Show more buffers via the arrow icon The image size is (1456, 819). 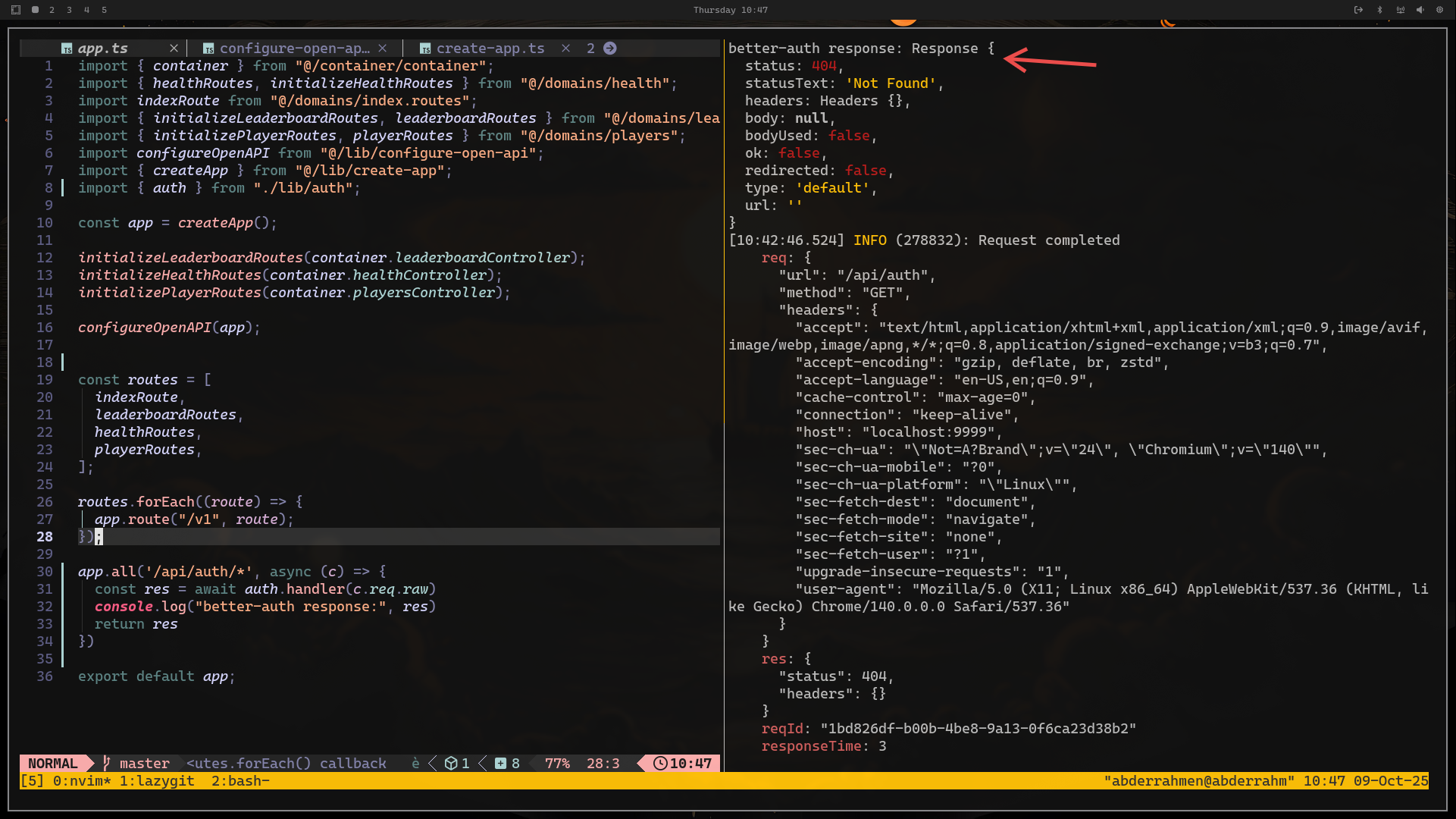click(610, 49)
